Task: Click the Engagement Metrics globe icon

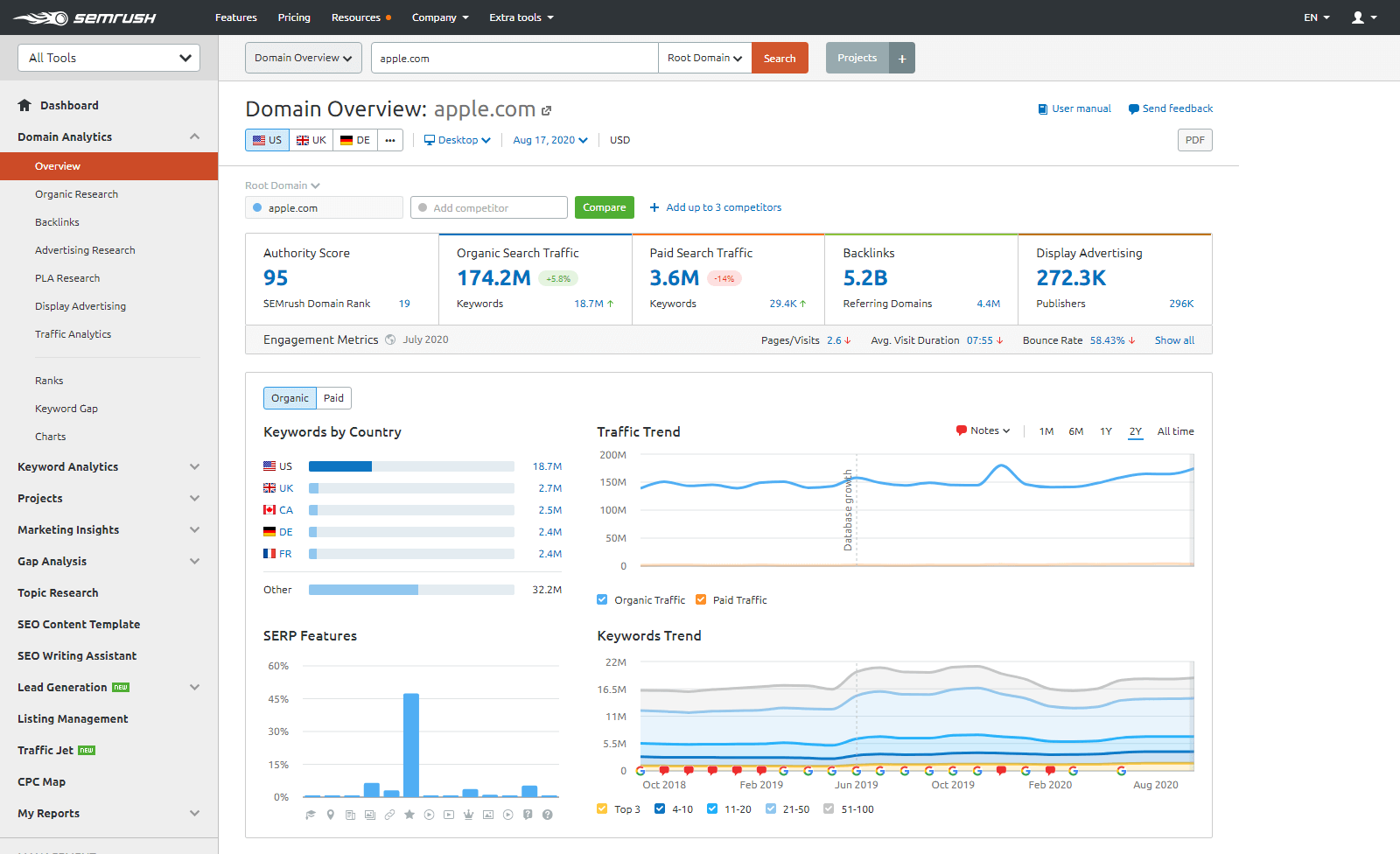Action: (x=390, y=339)
